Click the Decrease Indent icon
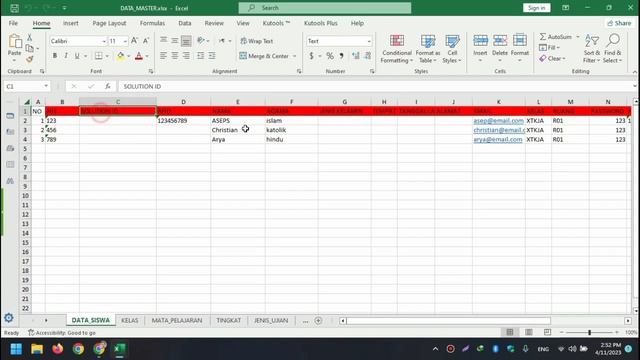The height and width of the screenshot is (360, 640). [x=200, y=56]
